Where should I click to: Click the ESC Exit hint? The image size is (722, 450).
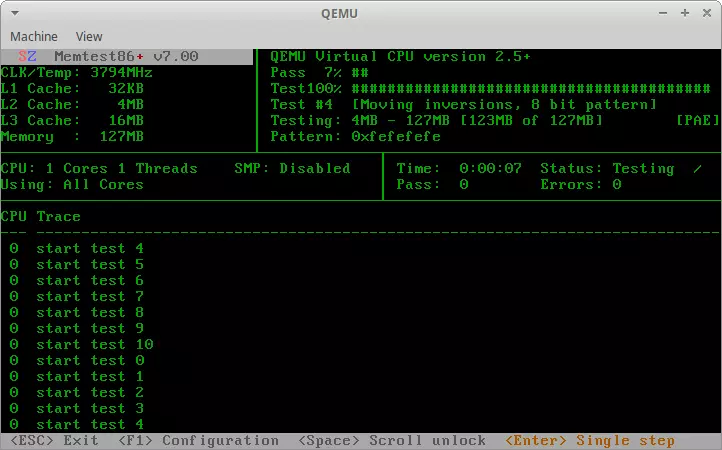pyautogui.click(x=54, y=441)
